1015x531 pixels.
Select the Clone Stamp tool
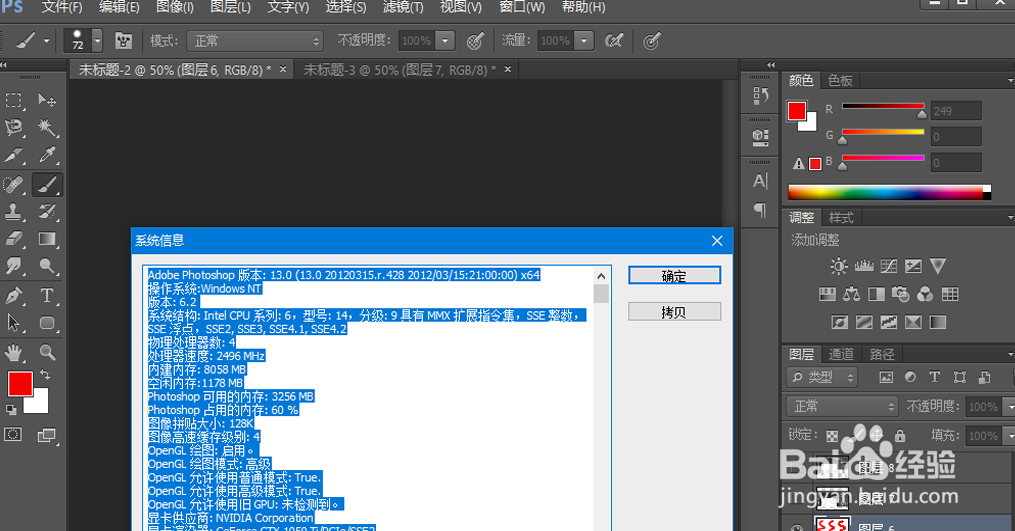tap(14, 212)
